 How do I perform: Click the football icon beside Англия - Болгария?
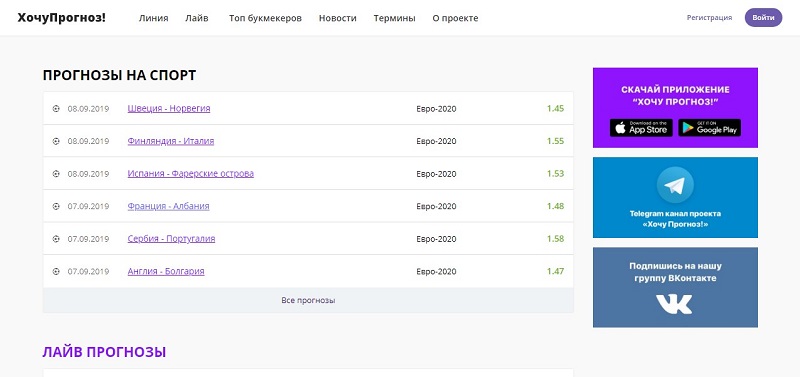pos(56,272)
